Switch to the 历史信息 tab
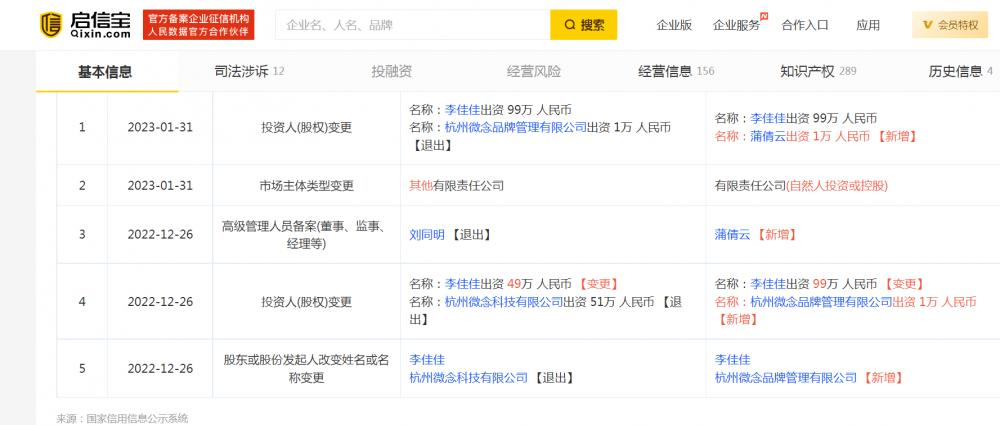The width and height of the screenshot is (1000, 425). pos(960,71)
